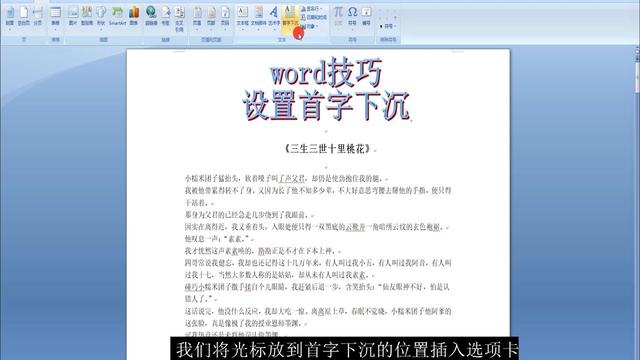The height and width of the screenshot is (360, 640).
Task: Click the vertical scrollbar of the document
Action: click(x=637, y=204)
